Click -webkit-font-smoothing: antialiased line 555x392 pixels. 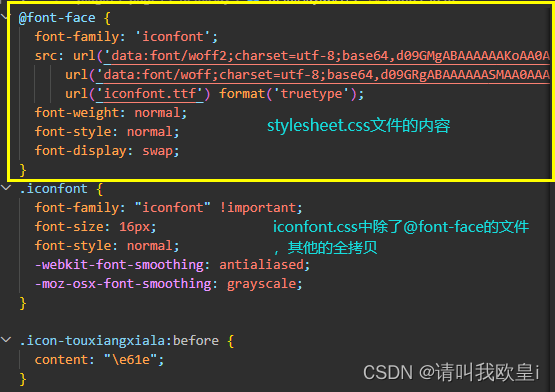[172, 265]
